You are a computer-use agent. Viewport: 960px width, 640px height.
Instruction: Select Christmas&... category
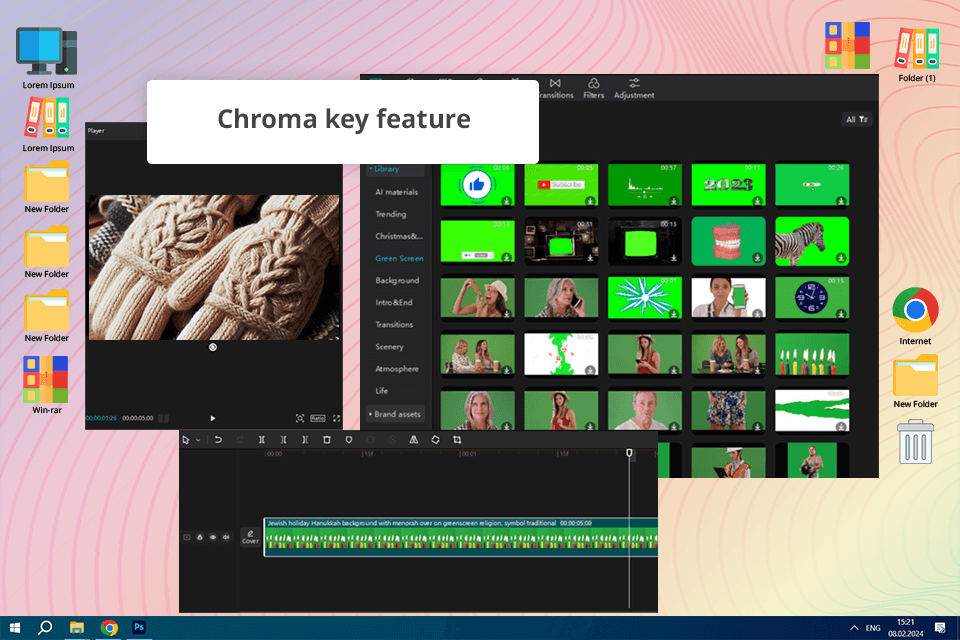pos(399,236)
